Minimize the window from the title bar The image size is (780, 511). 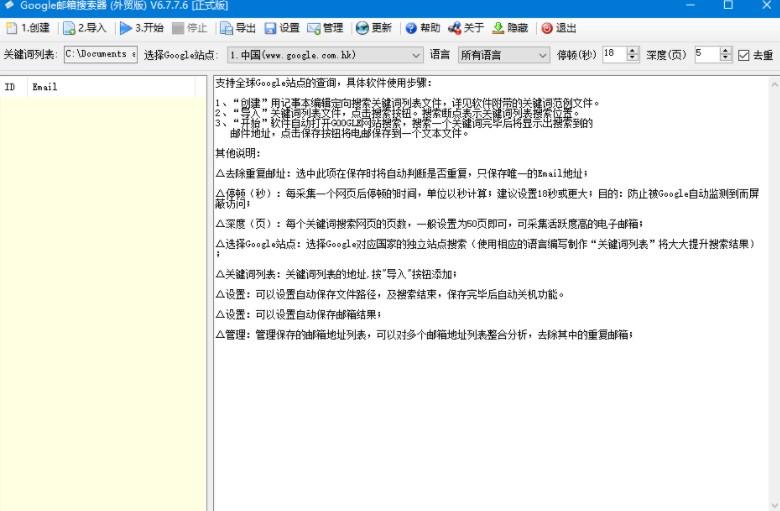pos(690,5)
